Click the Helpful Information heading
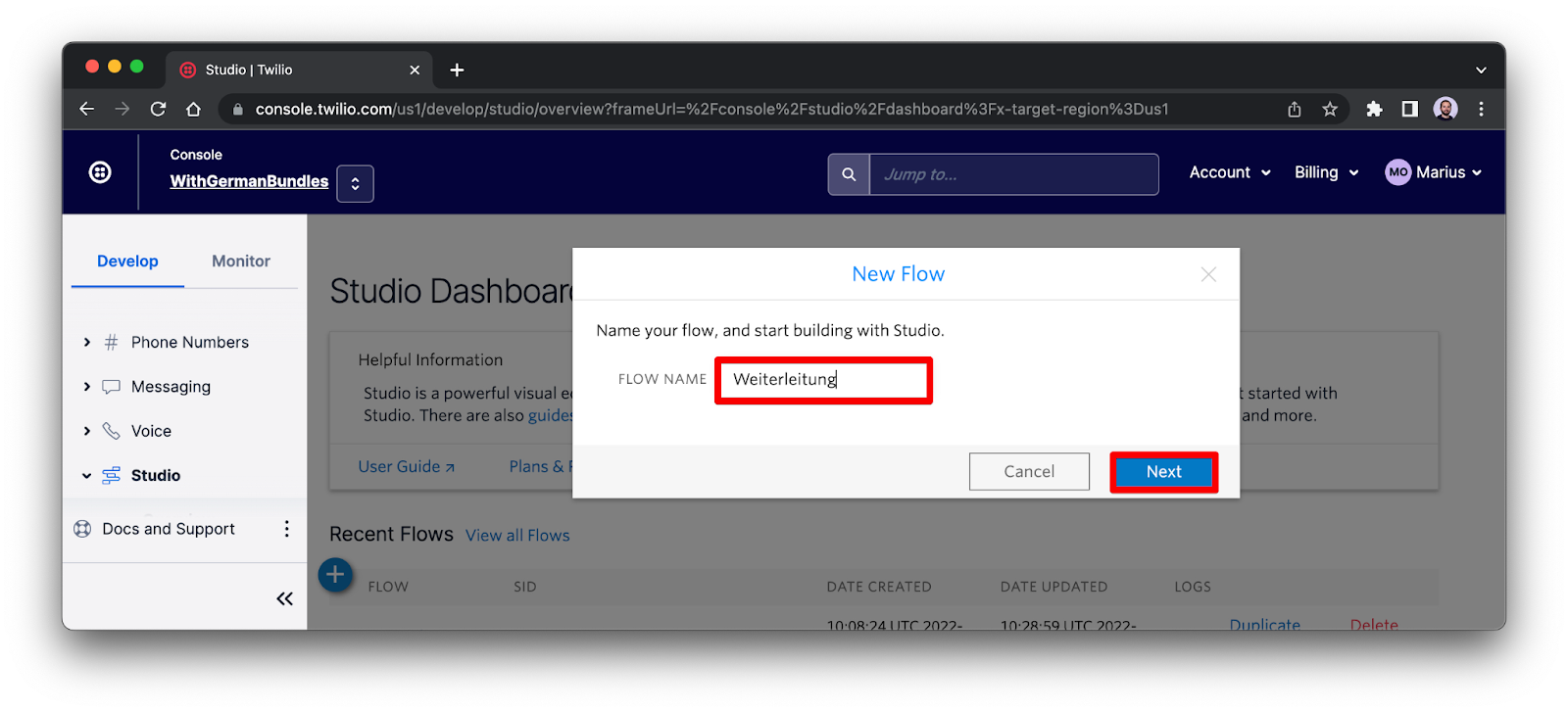 [430, 360]
